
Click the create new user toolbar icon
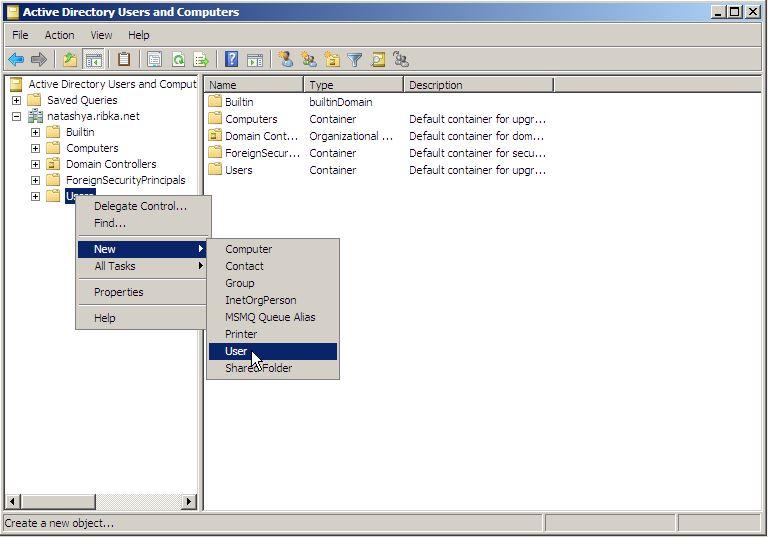[x=286, y=60]
